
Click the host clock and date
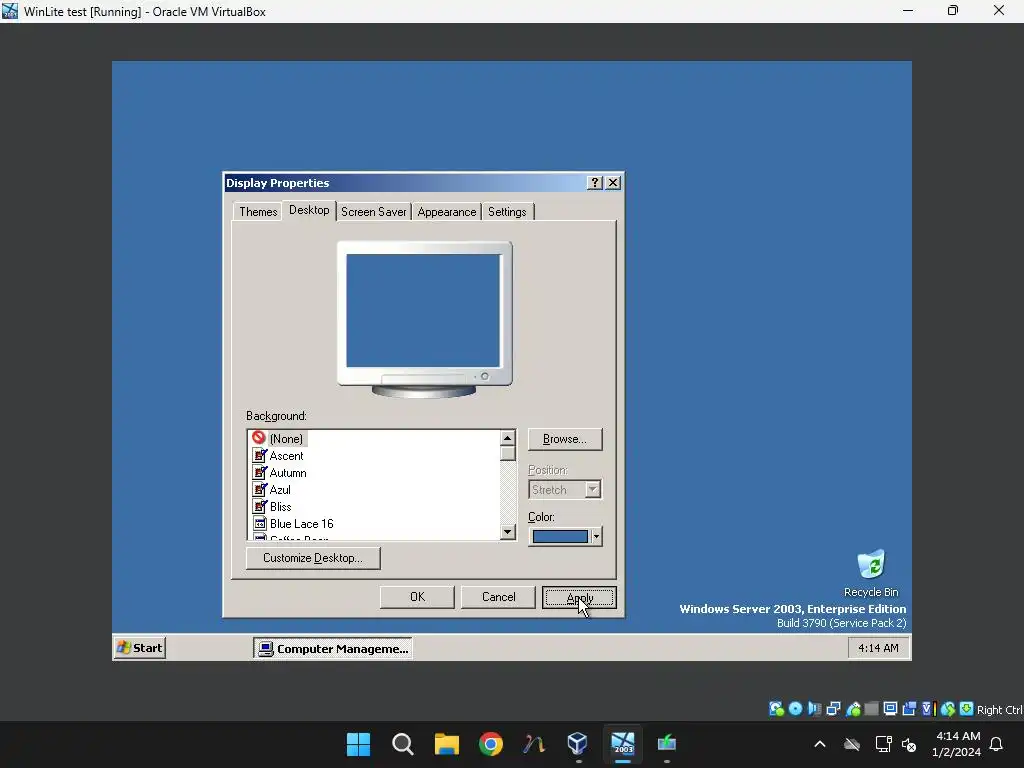957,744
